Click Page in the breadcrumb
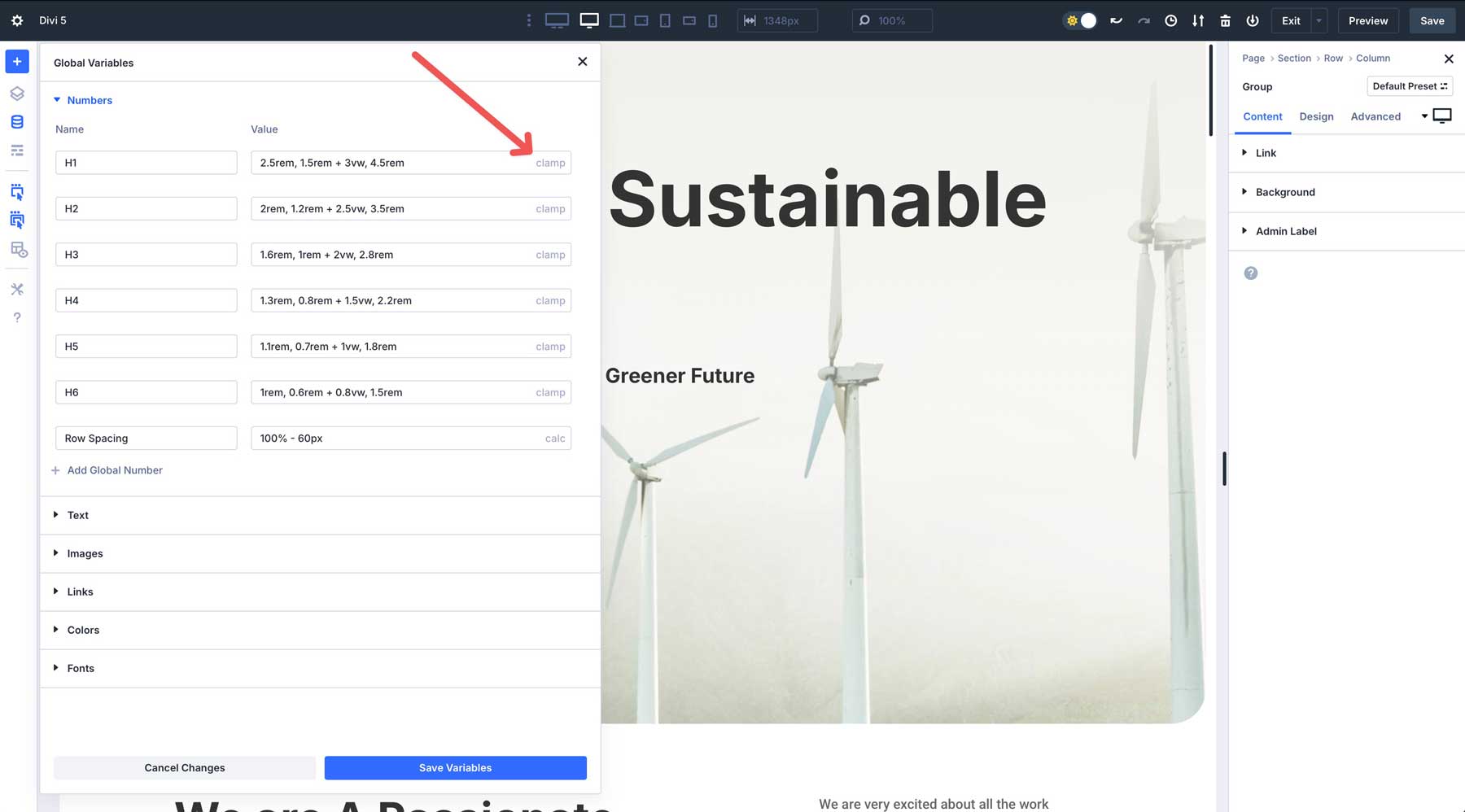1465x812 pixels. click(1253, 59)
